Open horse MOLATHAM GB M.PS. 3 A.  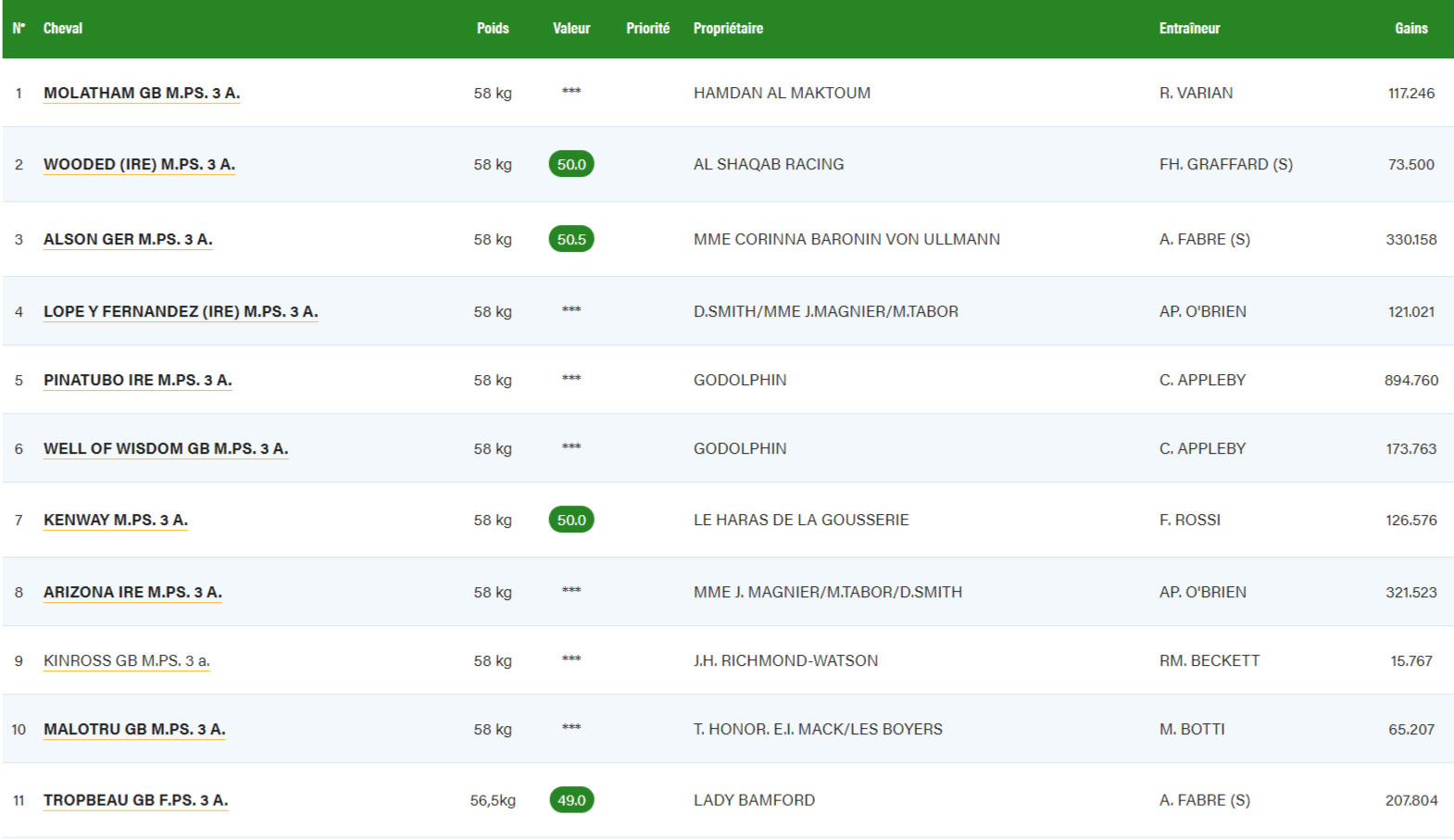pyautogui.click(x=142, y=94)
